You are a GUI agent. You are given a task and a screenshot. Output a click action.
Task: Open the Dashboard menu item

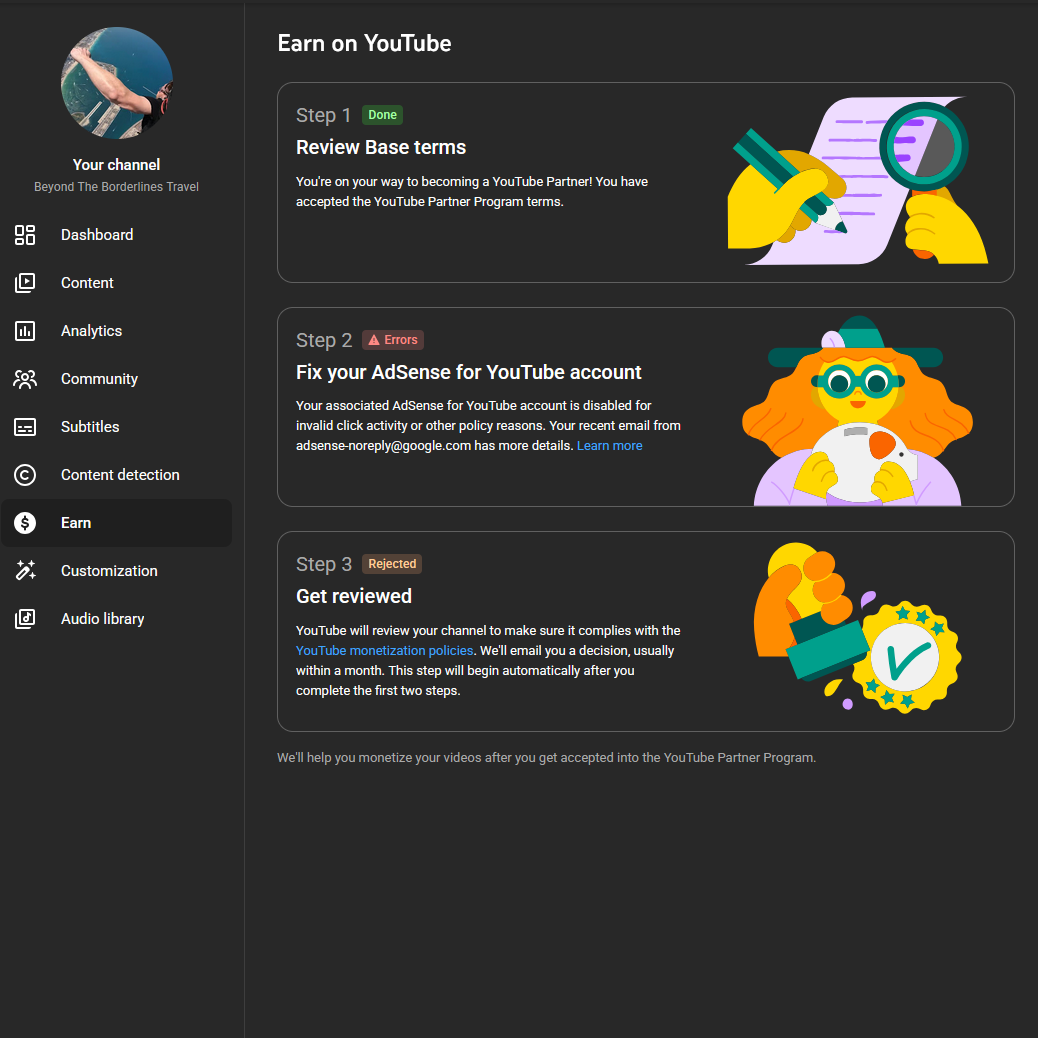97,235
